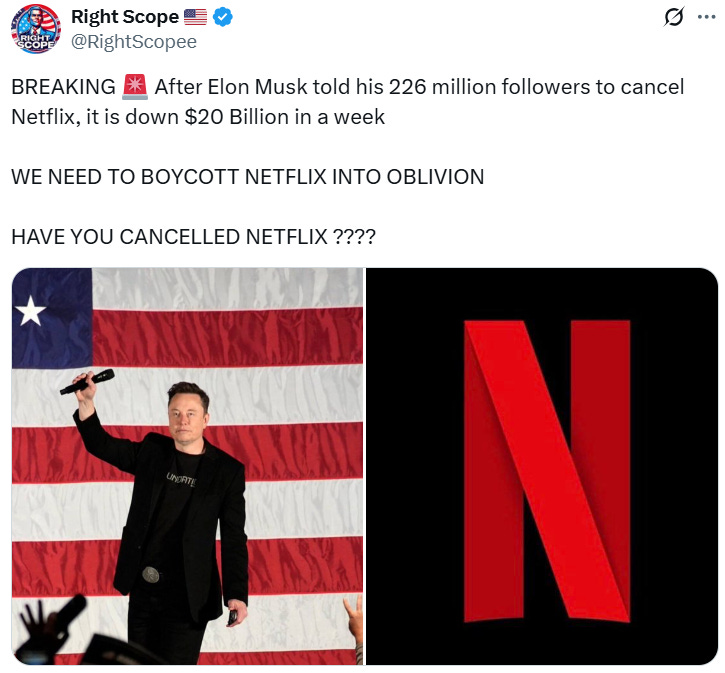Click the white star on the flag
Screen dimensions: 725x673
pos(30,311)
